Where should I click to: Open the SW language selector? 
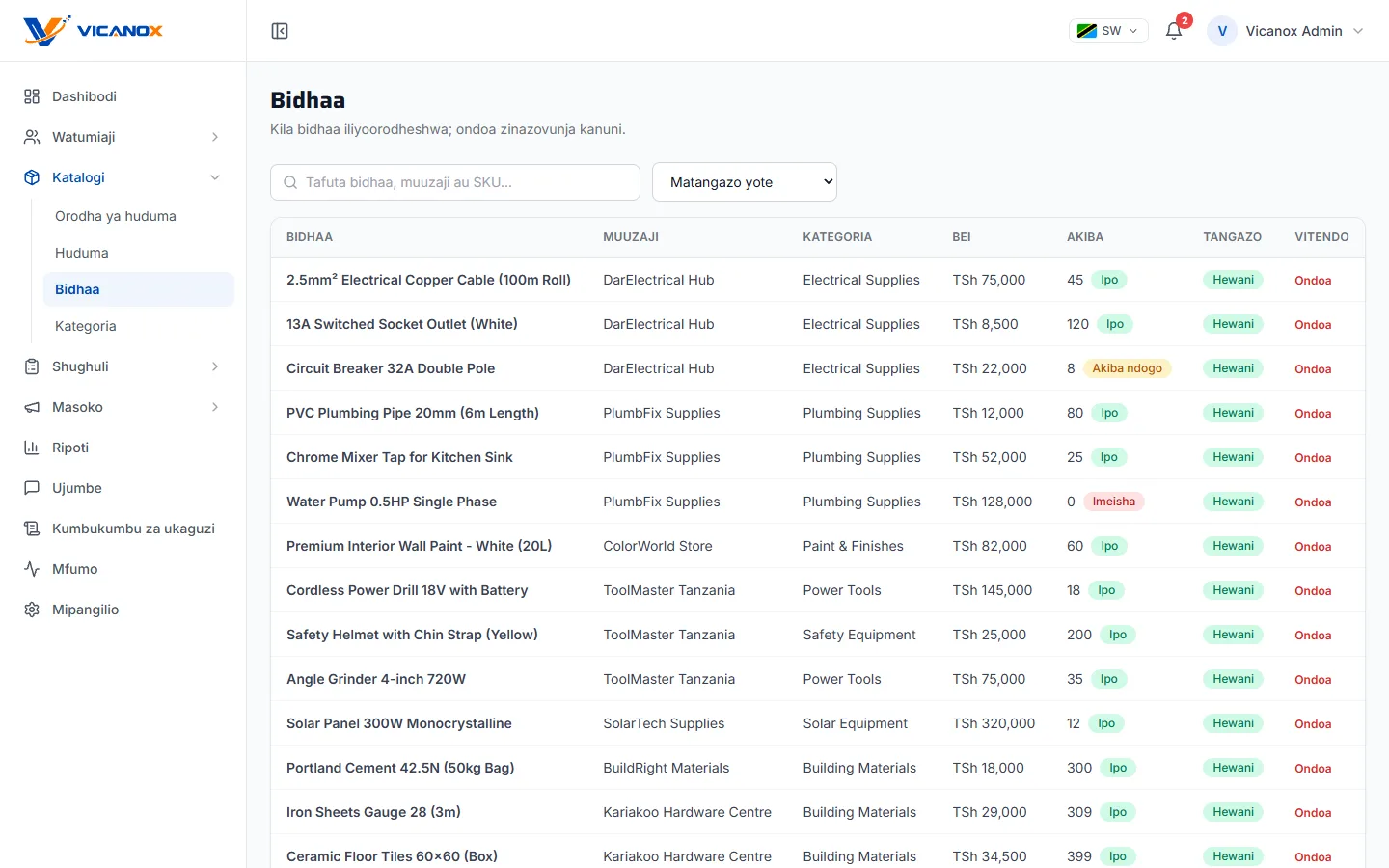(x=1108, y=31)
